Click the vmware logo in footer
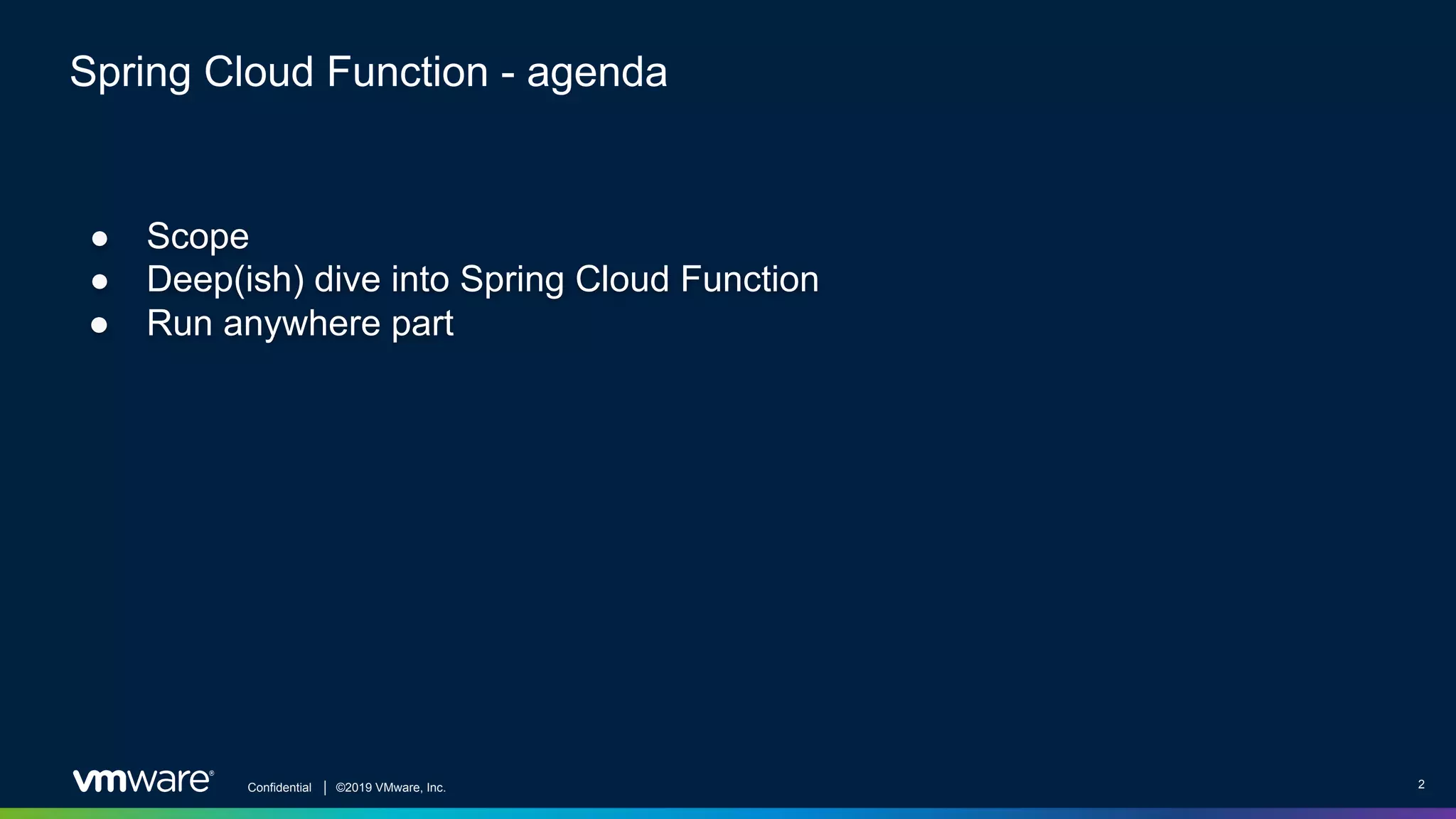The width and height of the screenshot is (1456, 819). 144,781
